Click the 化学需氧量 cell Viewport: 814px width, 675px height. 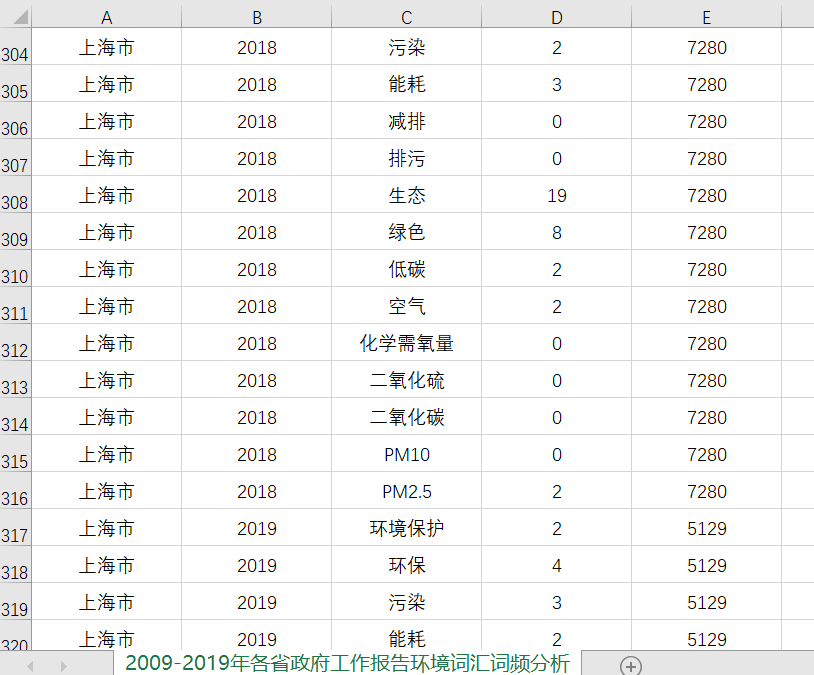(406, 343)
